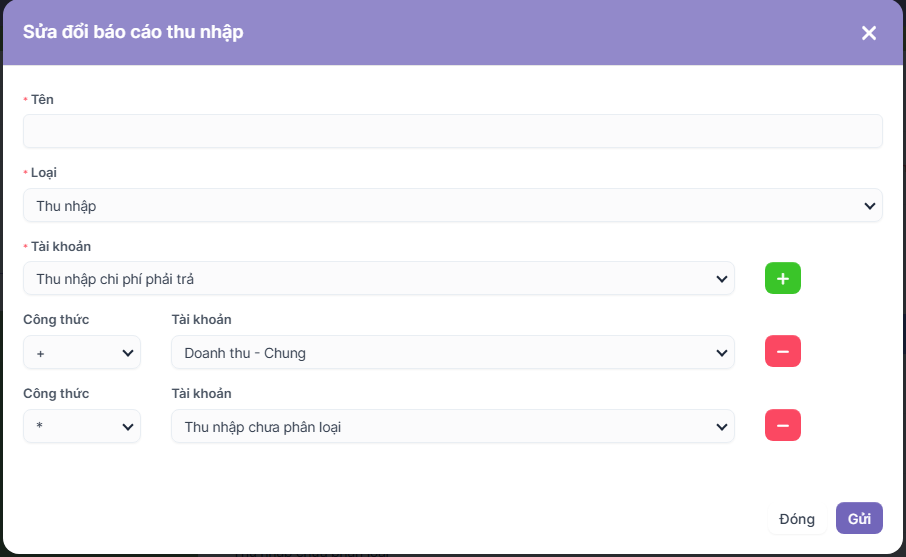Click the Công thức label above asterisk dropdown
Screen dimensions: 906x557
(x=56, y=394)
